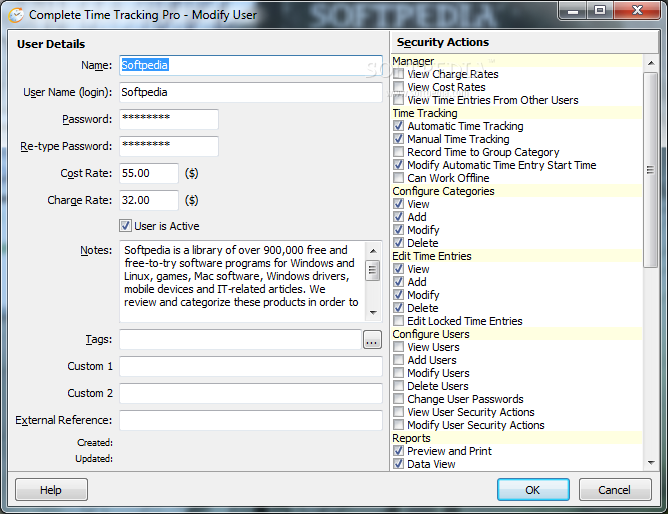This screenshot has height=514, width=668.
Task: Click the Configure Categories group header
Action: (517, 191)
